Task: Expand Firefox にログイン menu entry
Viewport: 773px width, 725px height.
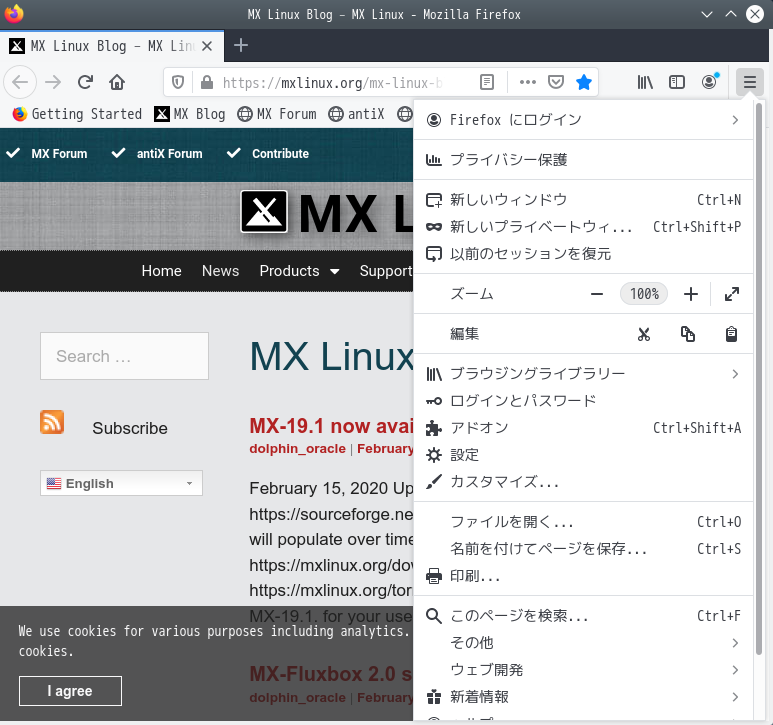Action: (583, 120)
